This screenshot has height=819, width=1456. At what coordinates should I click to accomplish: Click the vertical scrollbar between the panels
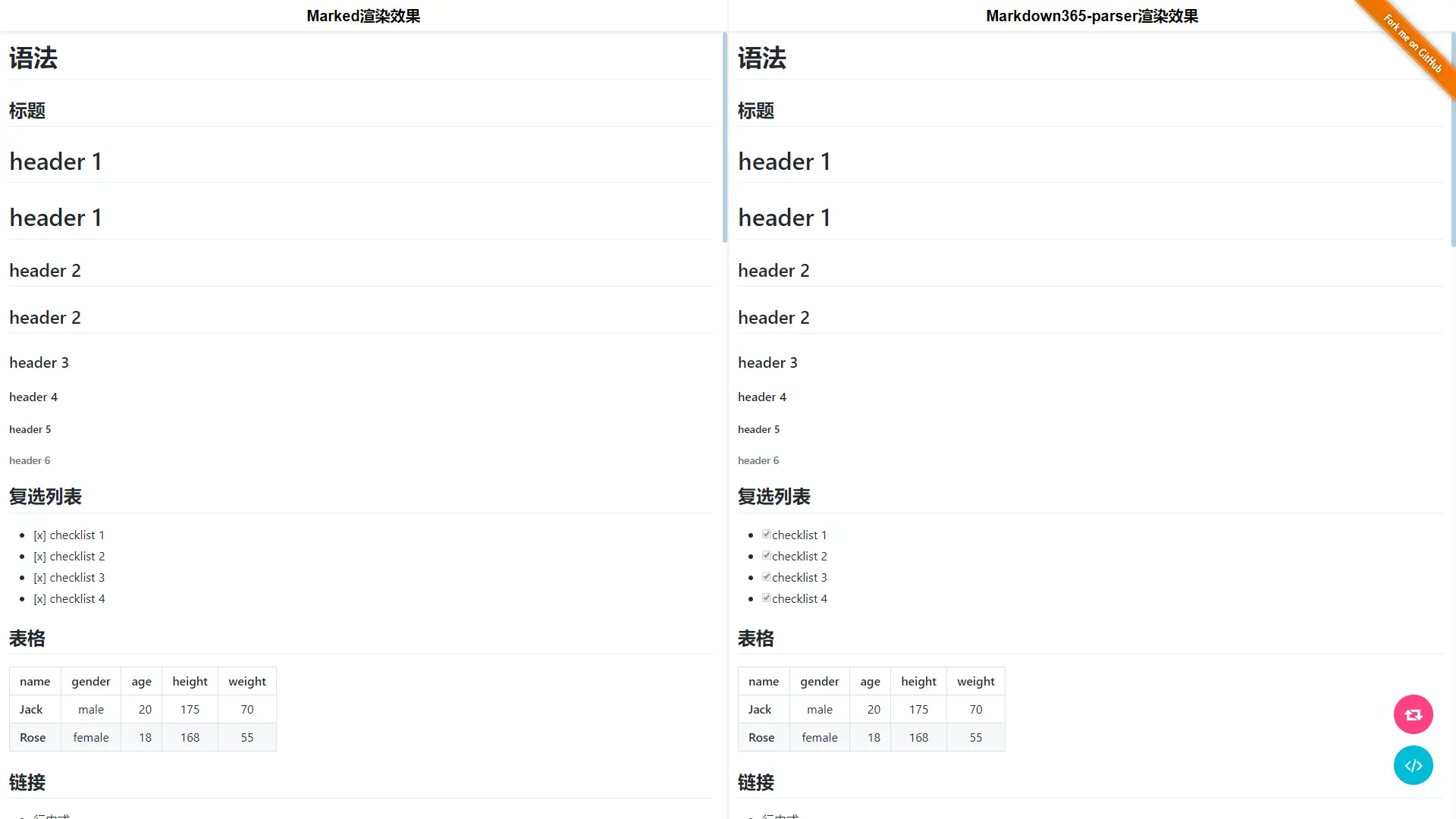point(726,136)
